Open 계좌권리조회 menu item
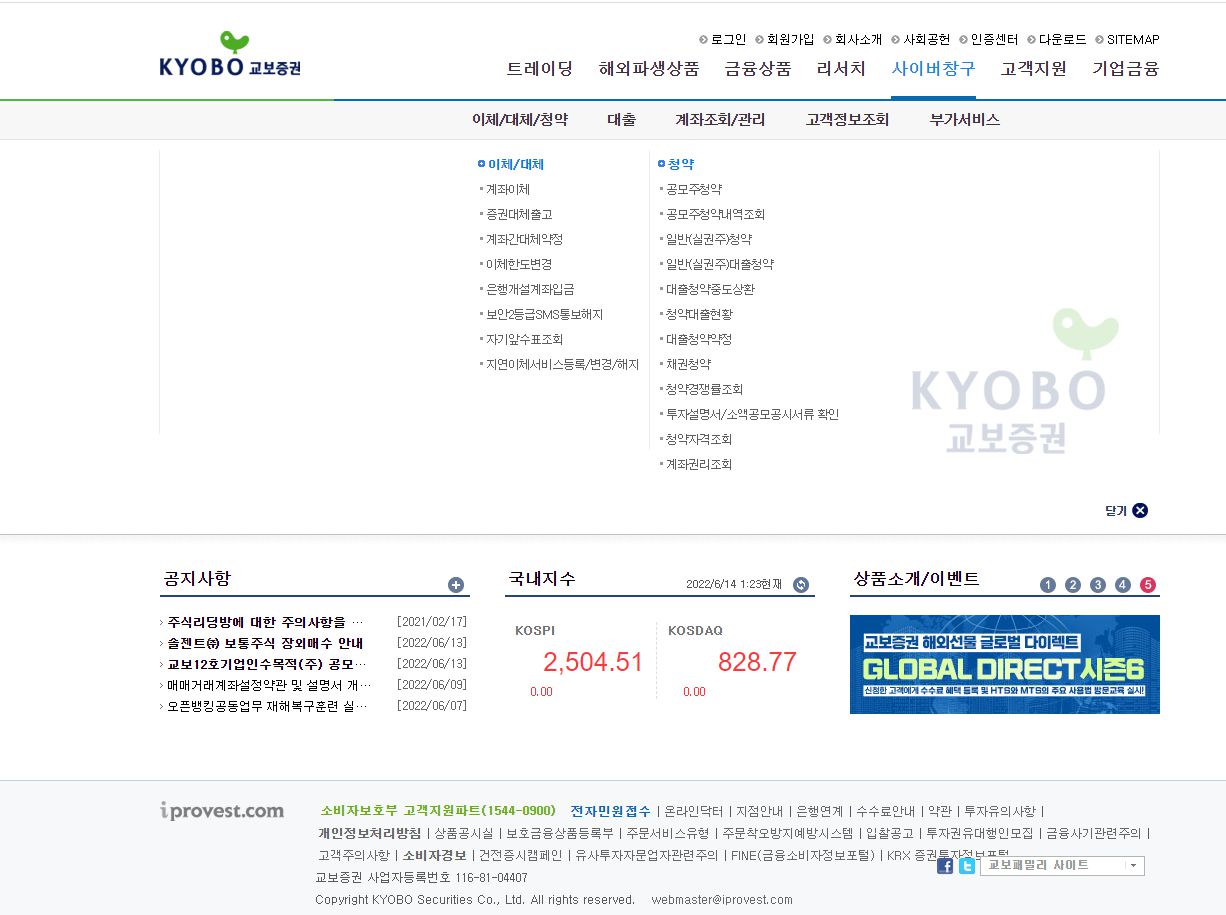The width and height of the screenshot is (1226, 915). pyautogui.click(x=699, y=464)
